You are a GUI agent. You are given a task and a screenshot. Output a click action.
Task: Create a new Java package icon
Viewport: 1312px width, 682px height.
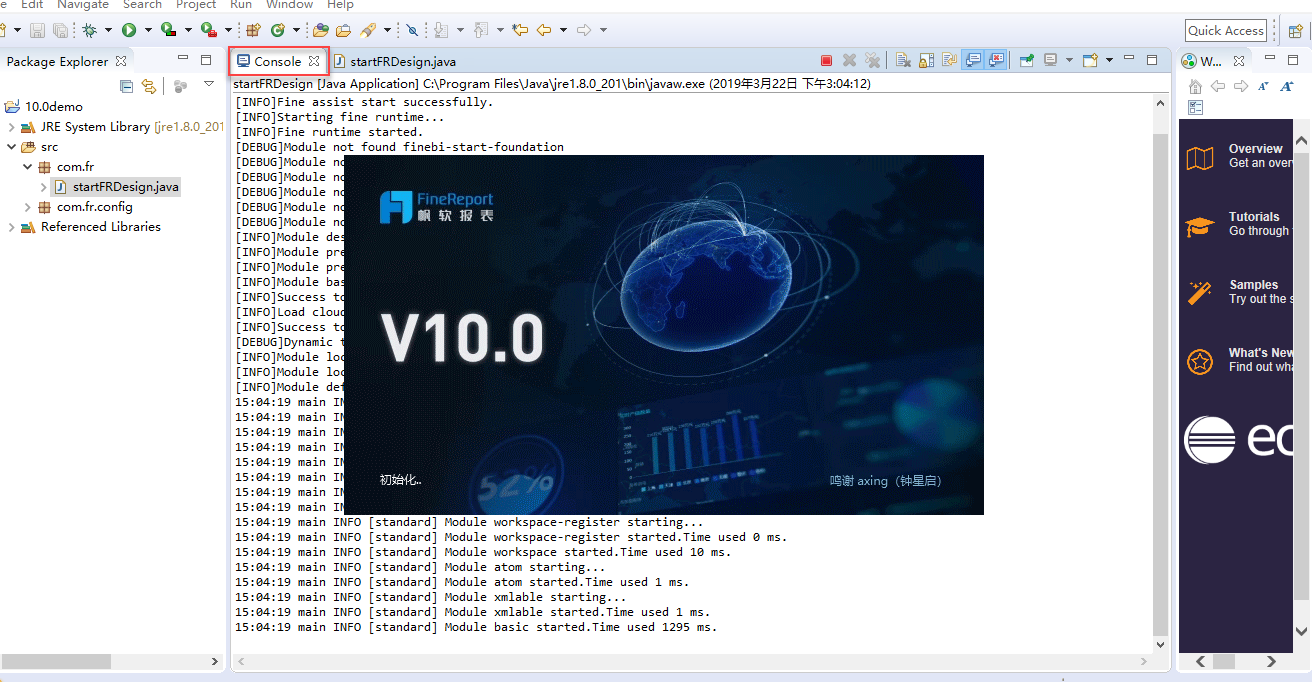[x=254, y=30]
